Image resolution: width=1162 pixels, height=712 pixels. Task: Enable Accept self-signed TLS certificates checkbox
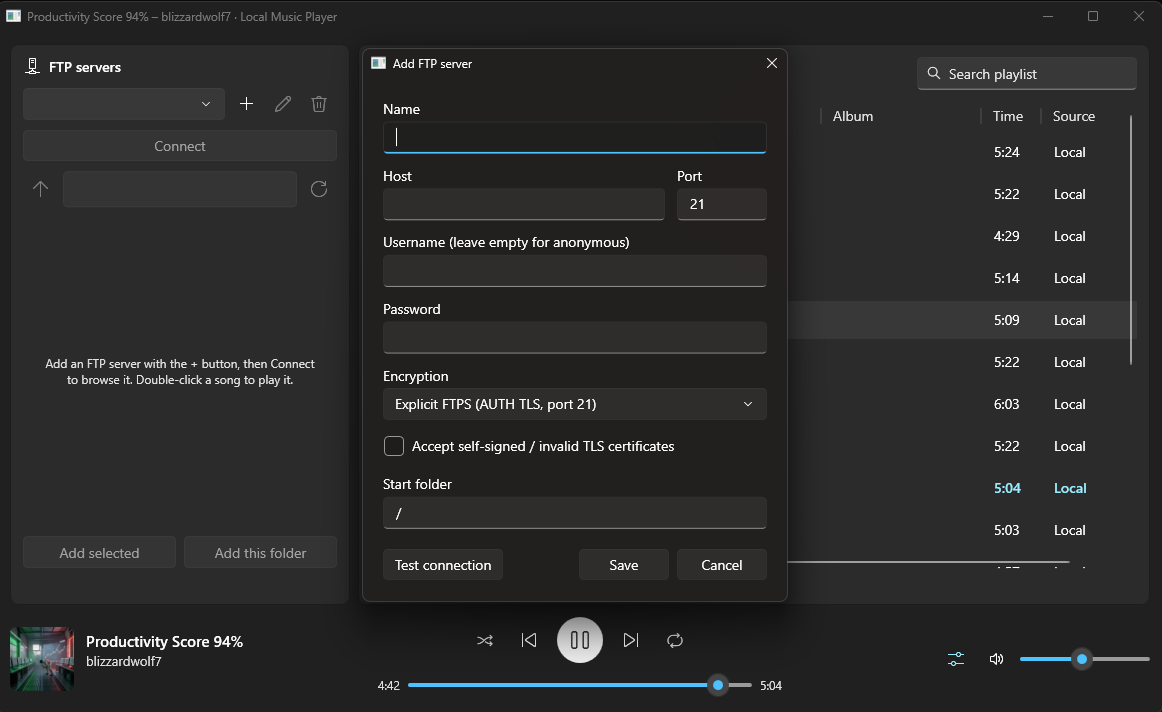click(x=394, y=446)
